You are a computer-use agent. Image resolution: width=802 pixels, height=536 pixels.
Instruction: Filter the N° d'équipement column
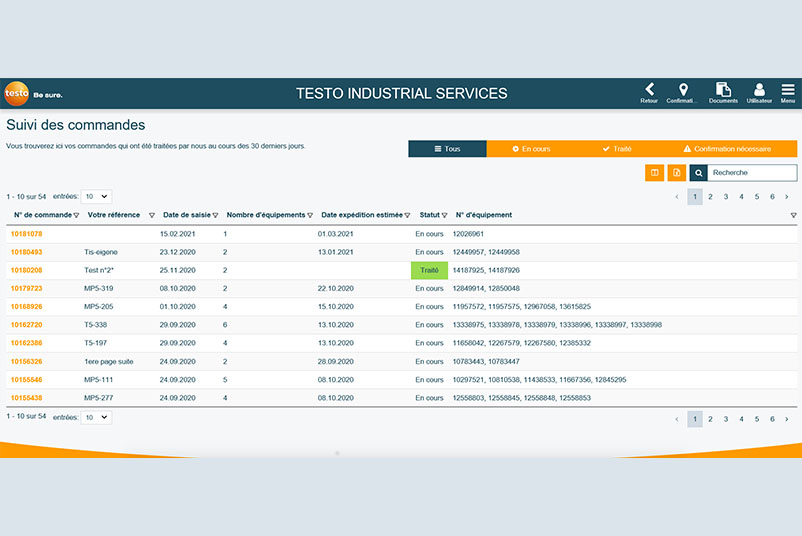click(793, 215)
